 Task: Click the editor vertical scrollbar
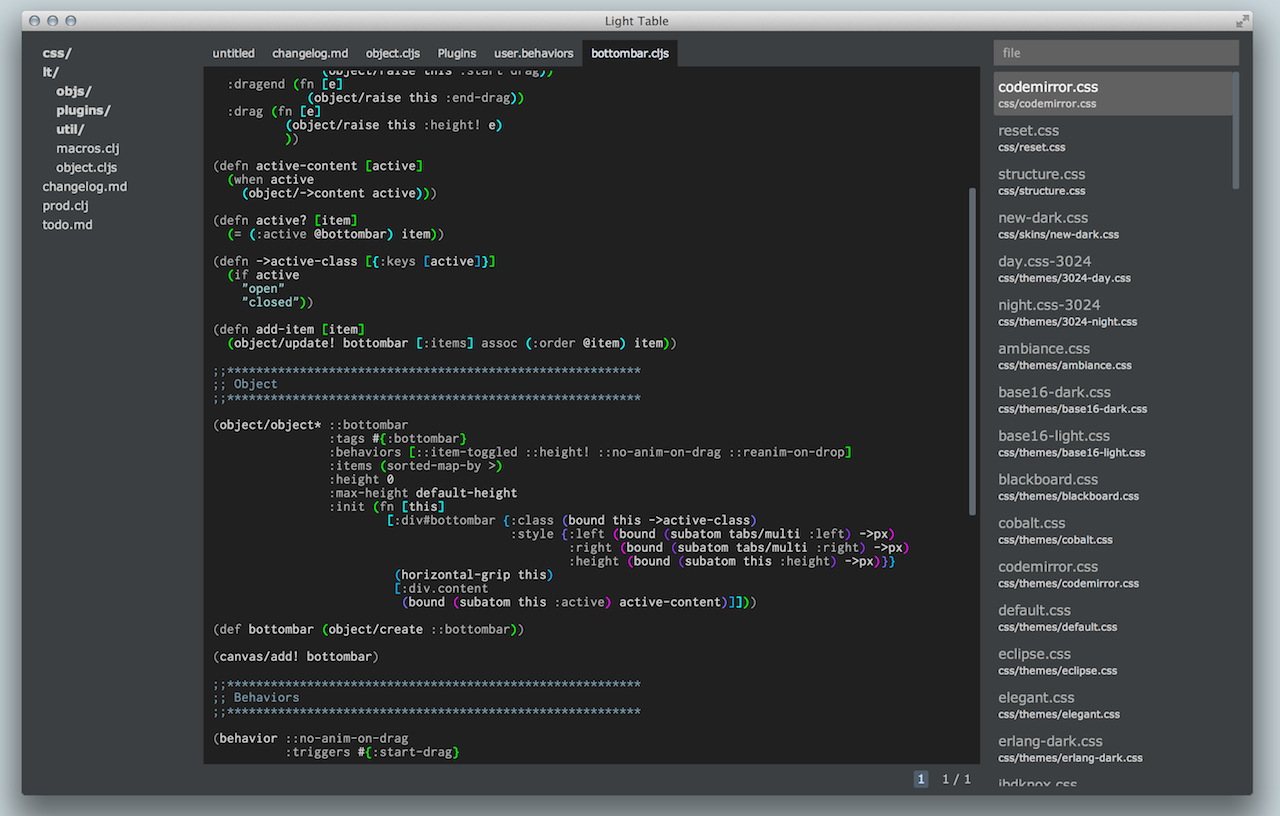click(x=973, y=351)
